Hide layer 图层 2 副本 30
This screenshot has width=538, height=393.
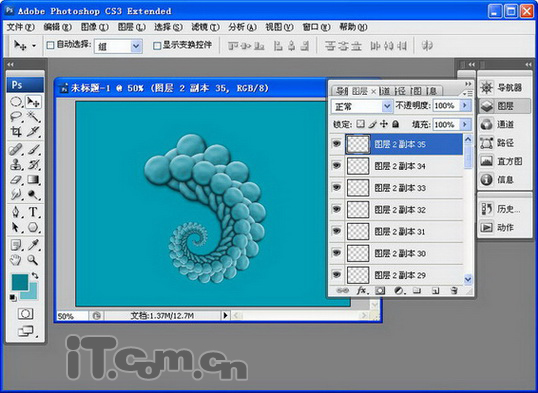(x=337, y=253)
